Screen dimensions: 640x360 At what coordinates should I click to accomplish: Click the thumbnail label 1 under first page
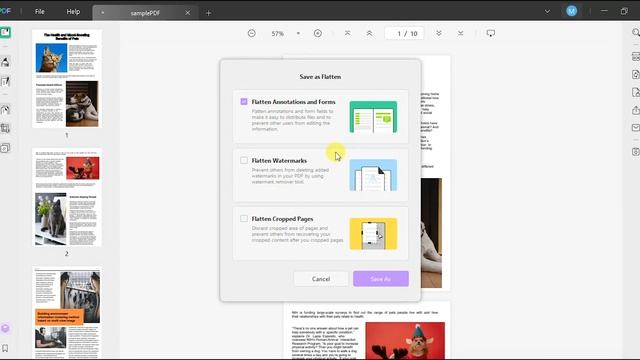67,135
